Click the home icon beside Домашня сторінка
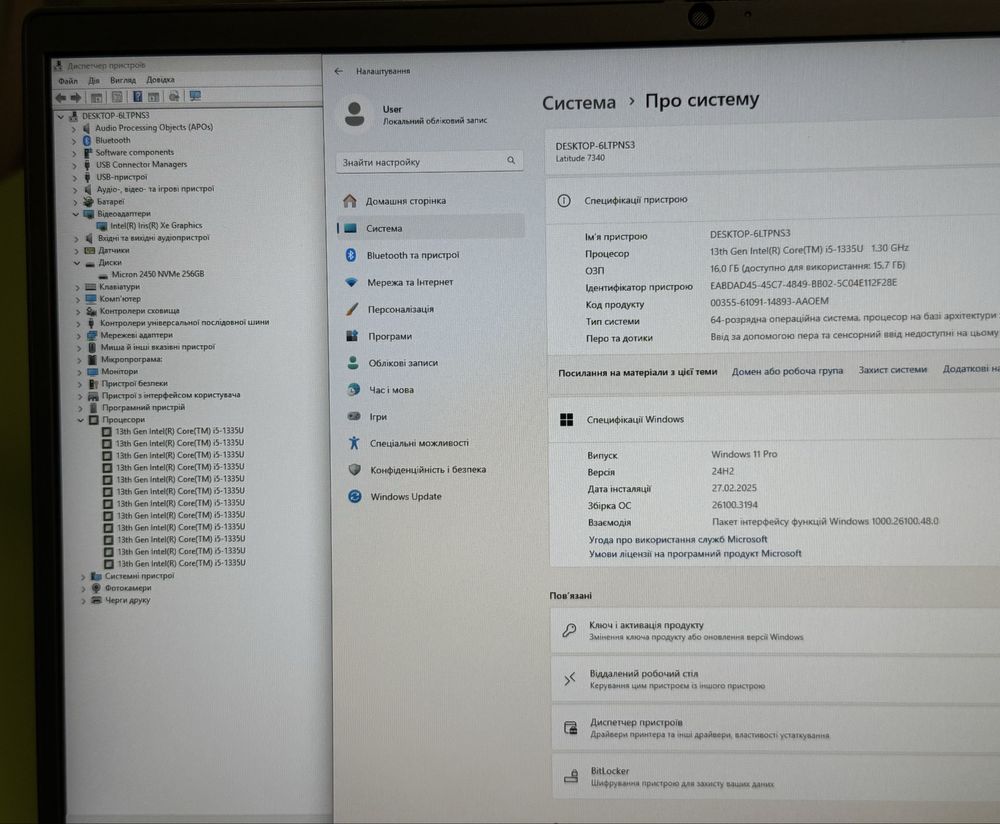Screen dimensions: 1000x824 point(349,201)
